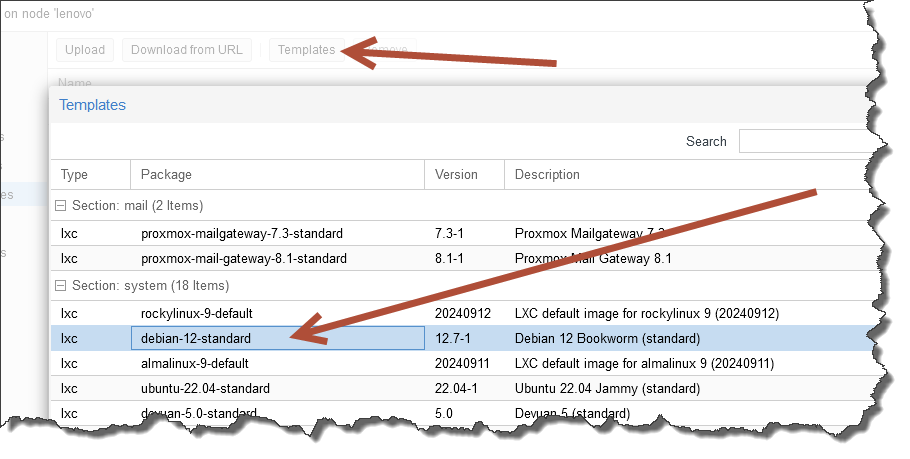Image resolution: width=910 pixels, height=459 pixels.
Task: Choose the devuan-5.0-standard template row
Action: [x=199, y=412]
